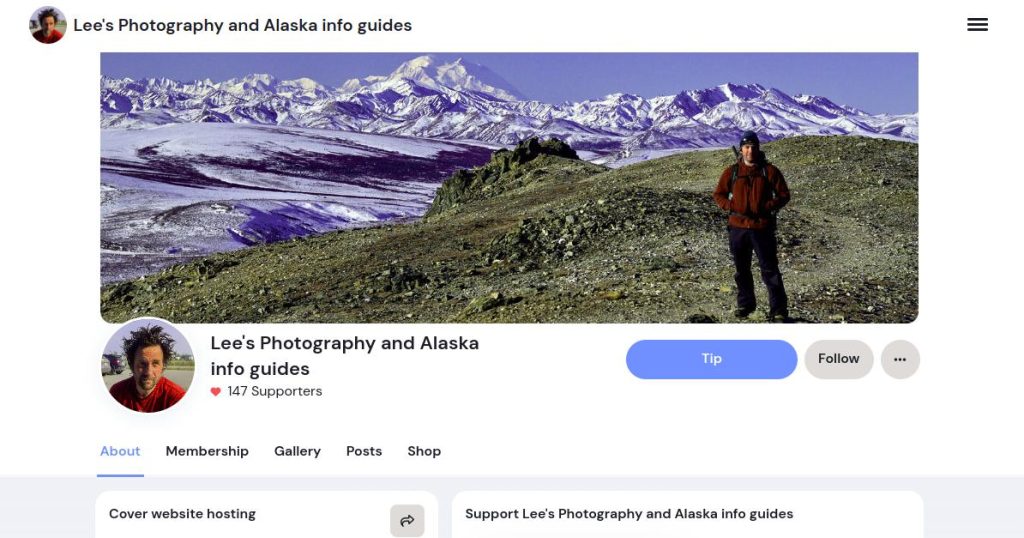The height and width of the screenshot is (538, 1024).
Task: Switch to the Membership tab
Action: click(x=207, y=451)
